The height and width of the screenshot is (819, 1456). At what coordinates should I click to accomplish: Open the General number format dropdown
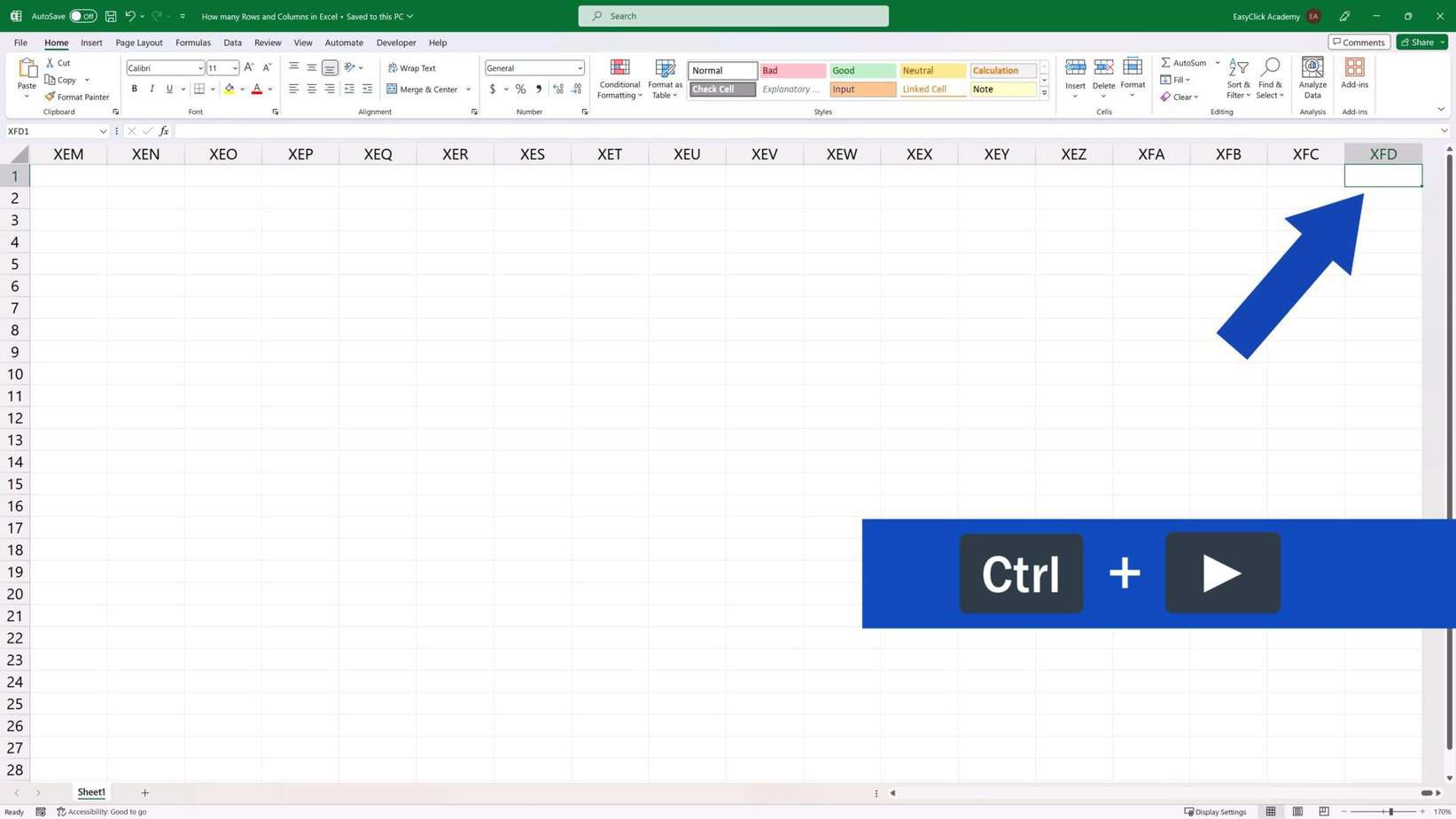(x=580, y=68)
